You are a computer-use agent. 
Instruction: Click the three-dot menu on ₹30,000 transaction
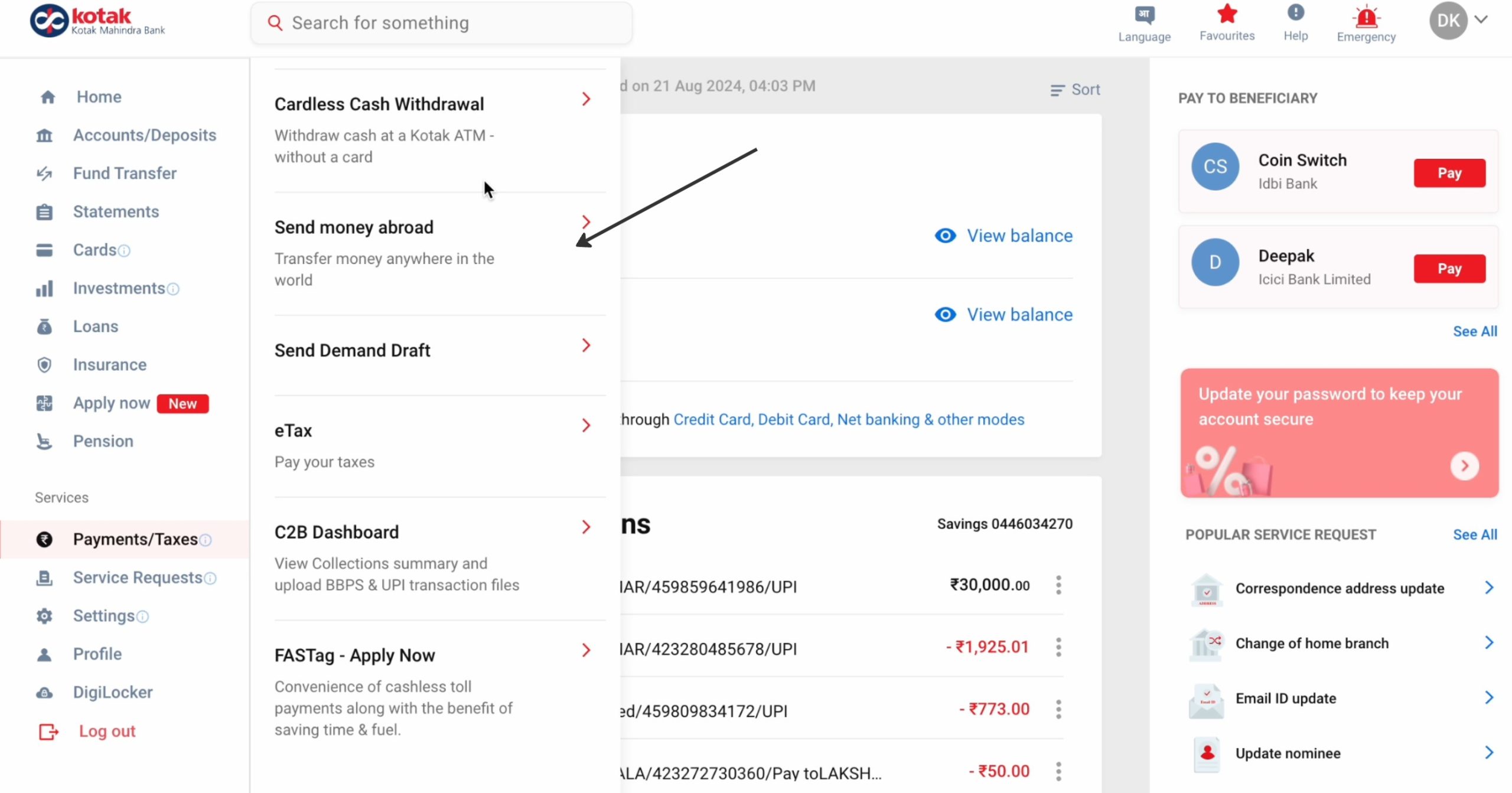pos(1059,585)
